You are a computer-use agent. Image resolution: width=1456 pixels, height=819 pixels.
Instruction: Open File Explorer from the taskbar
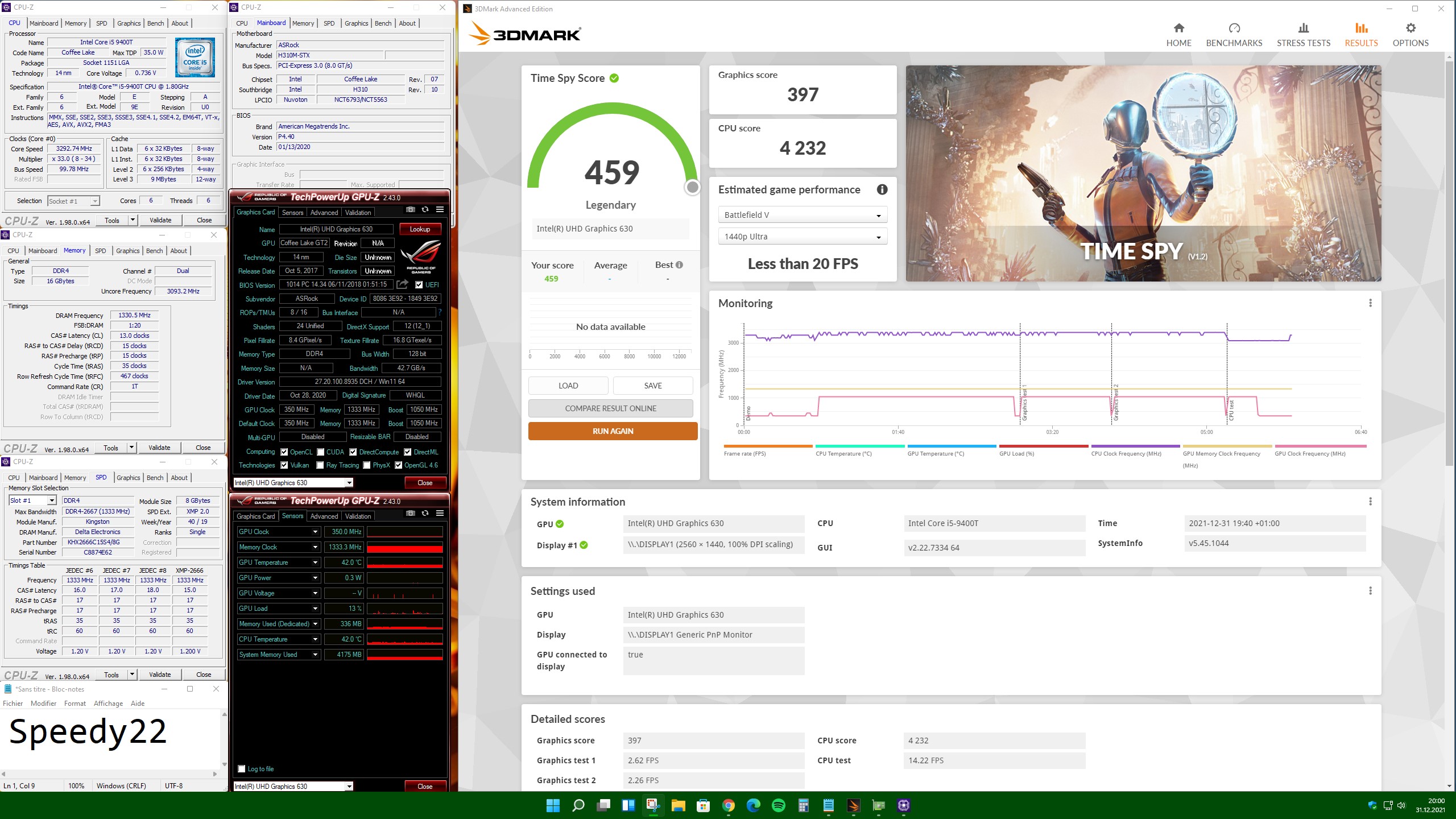[678, 805]
